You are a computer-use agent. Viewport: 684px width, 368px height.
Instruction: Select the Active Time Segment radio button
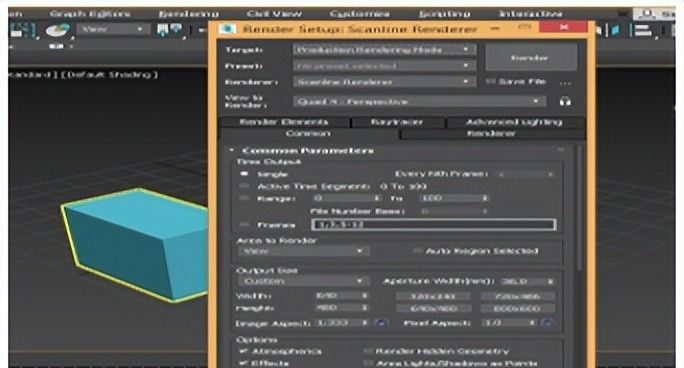[245, 186]
